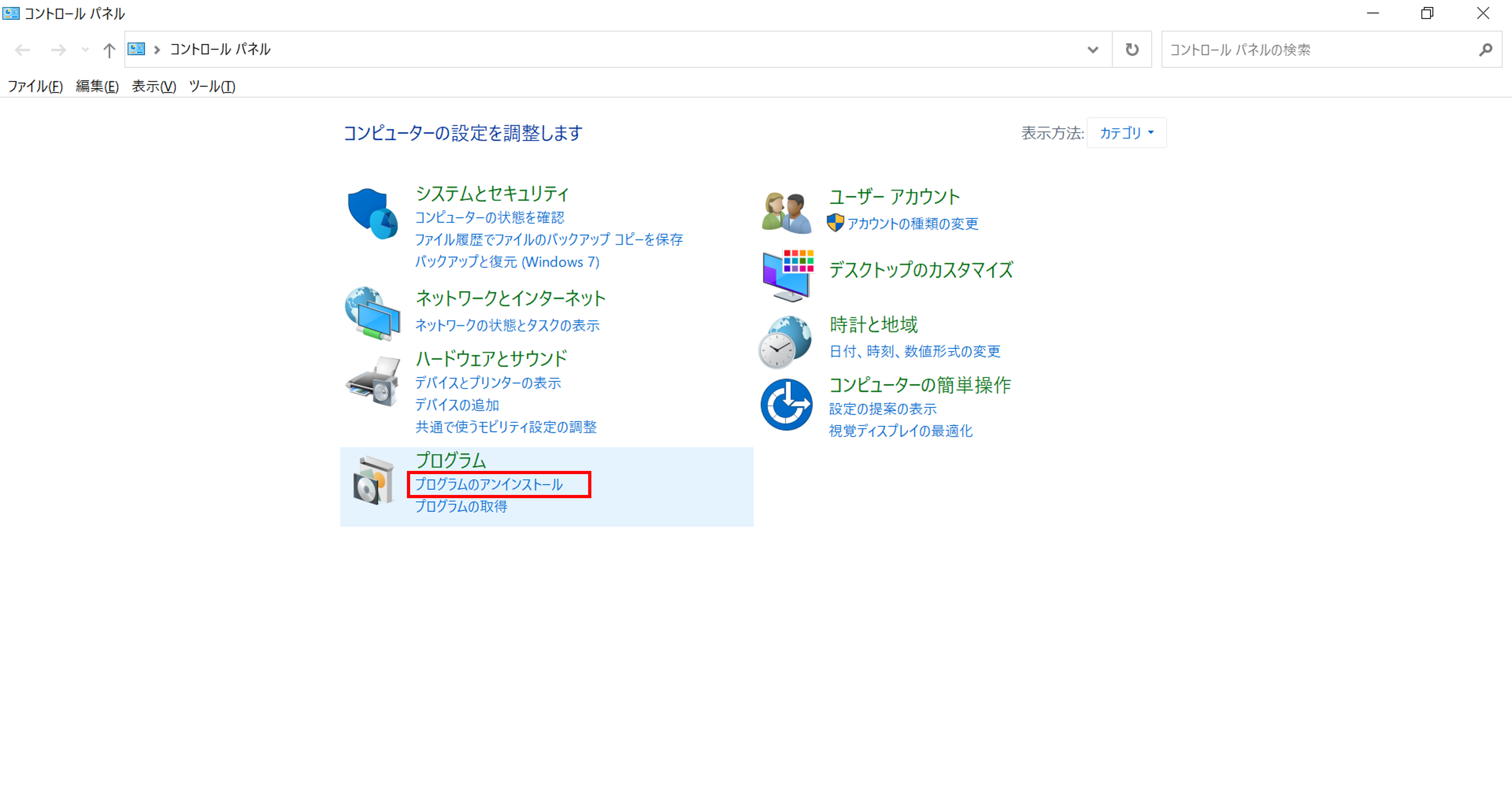
Task: Click the search magnifier icon
Action: click(1486, 50)
